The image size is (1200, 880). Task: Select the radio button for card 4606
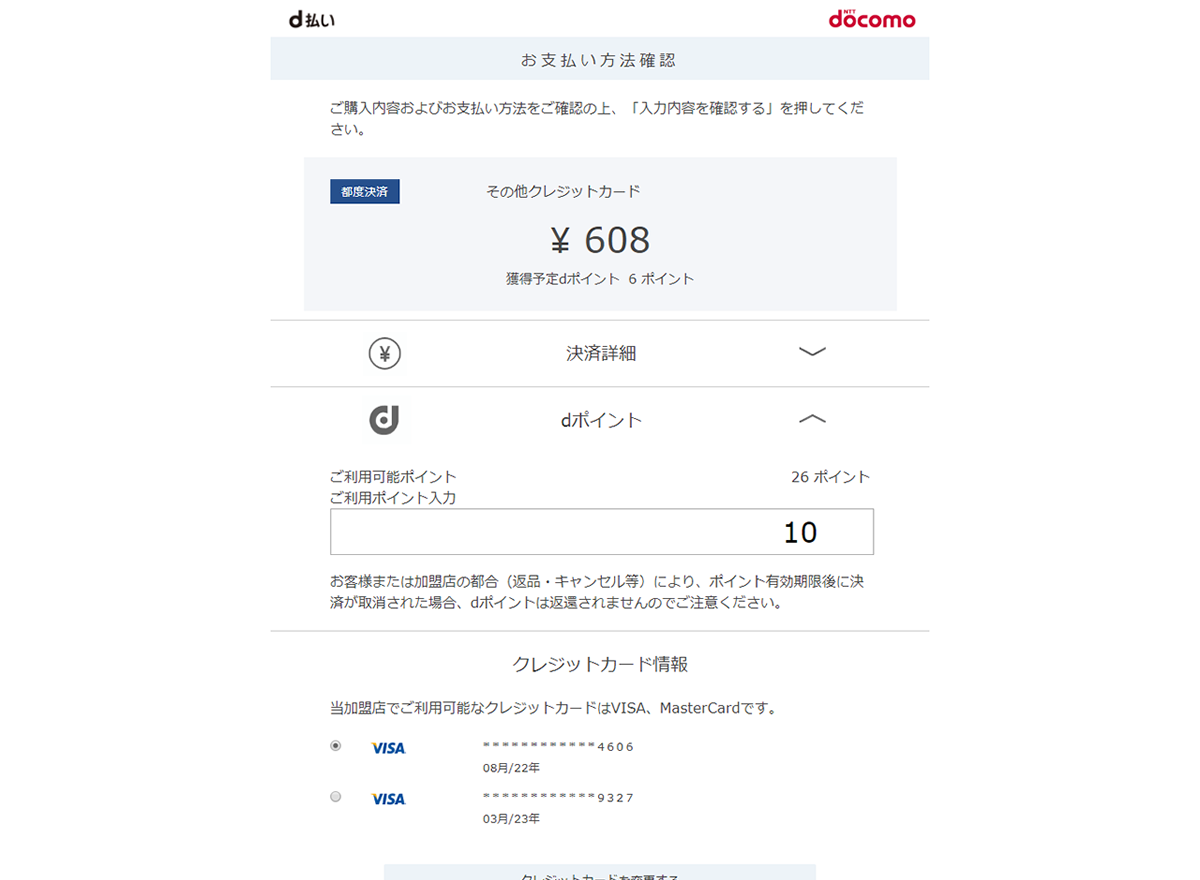pos(336,745)
